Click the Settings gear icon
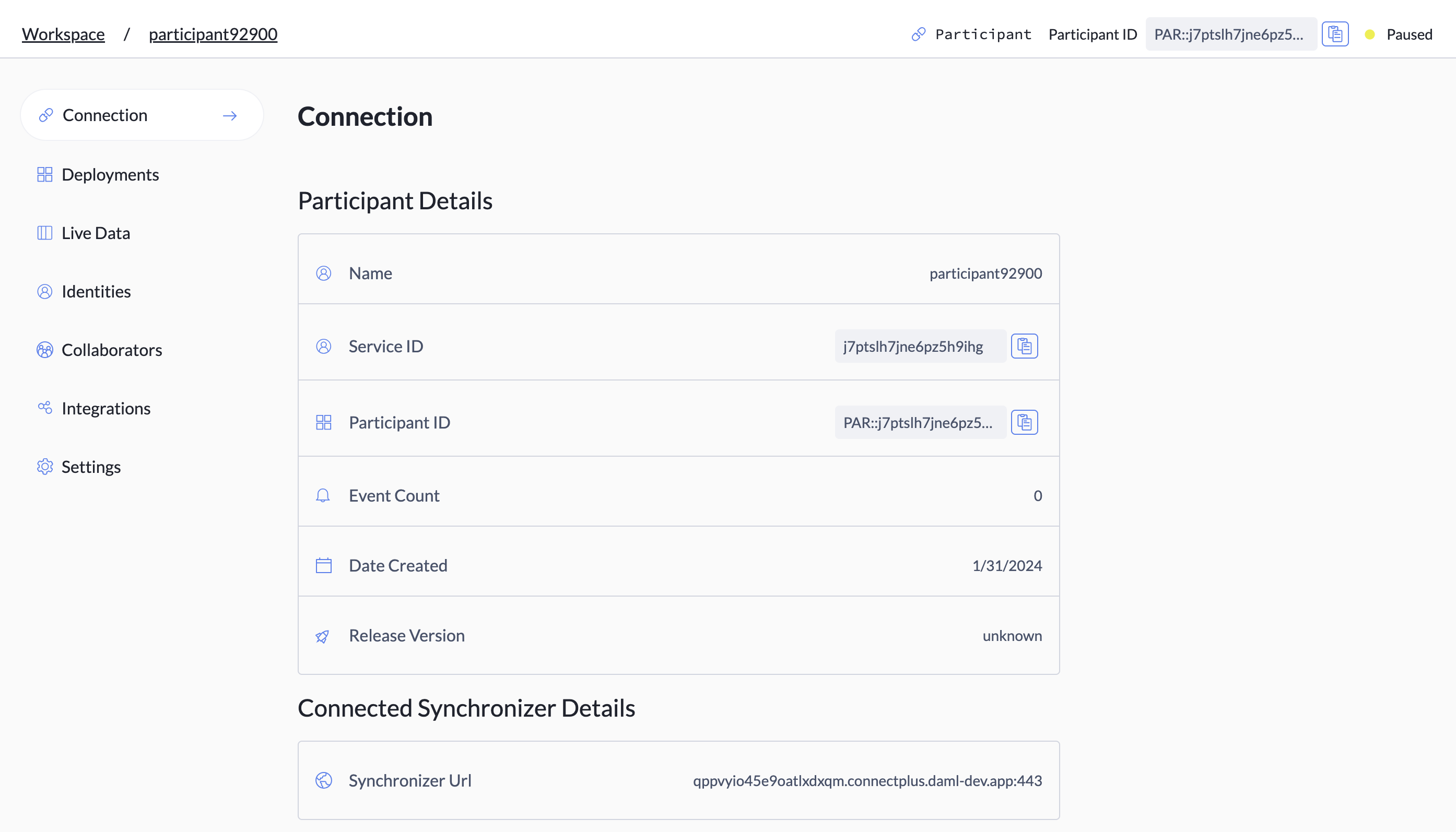 tap(44, 467)
